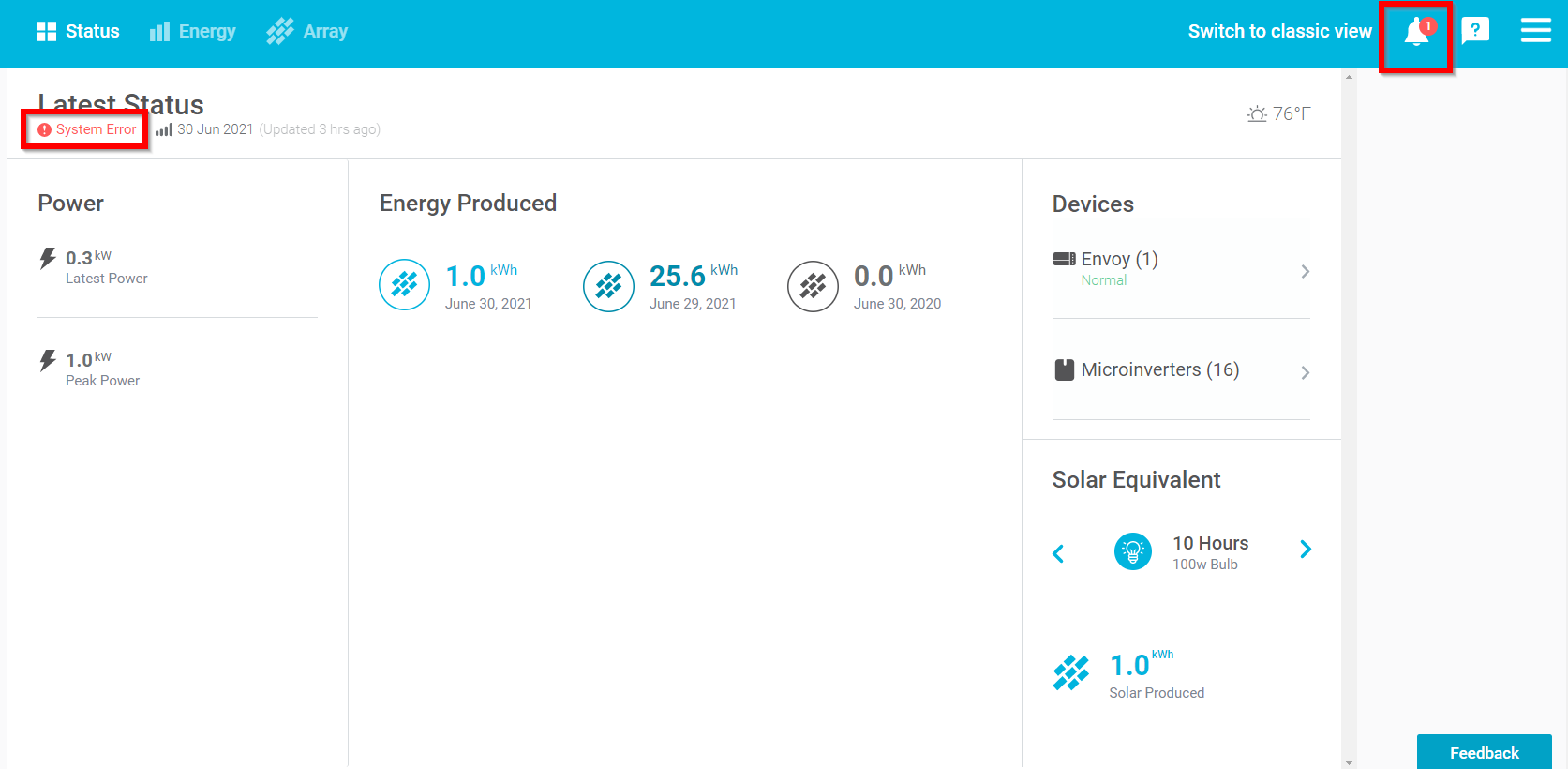Click the June 30, 2021 energy icon
This screenshot has width=1568, height=769.
point(405,285)
